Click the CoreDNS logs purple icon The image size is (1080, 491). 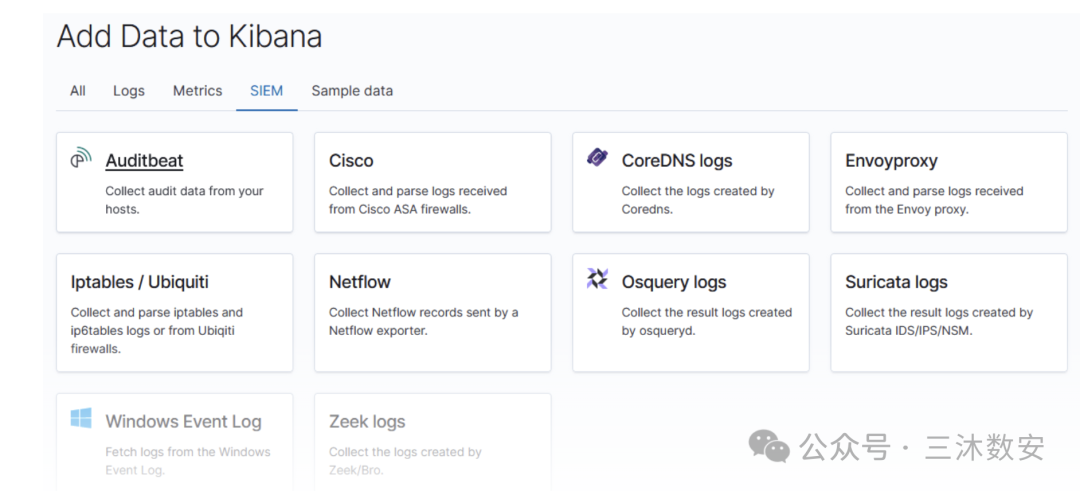597,157
